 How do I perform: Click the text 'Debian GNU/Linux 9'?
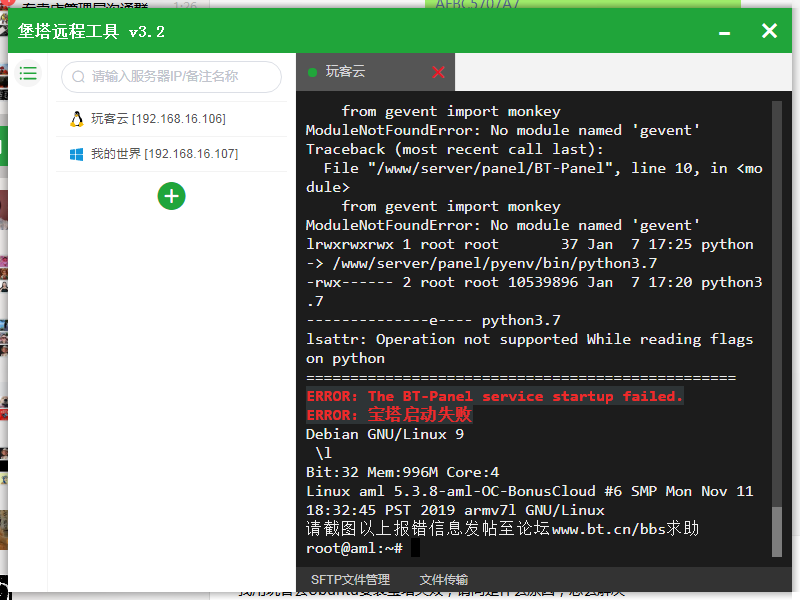pyautogui.click(x=385, y=434)
